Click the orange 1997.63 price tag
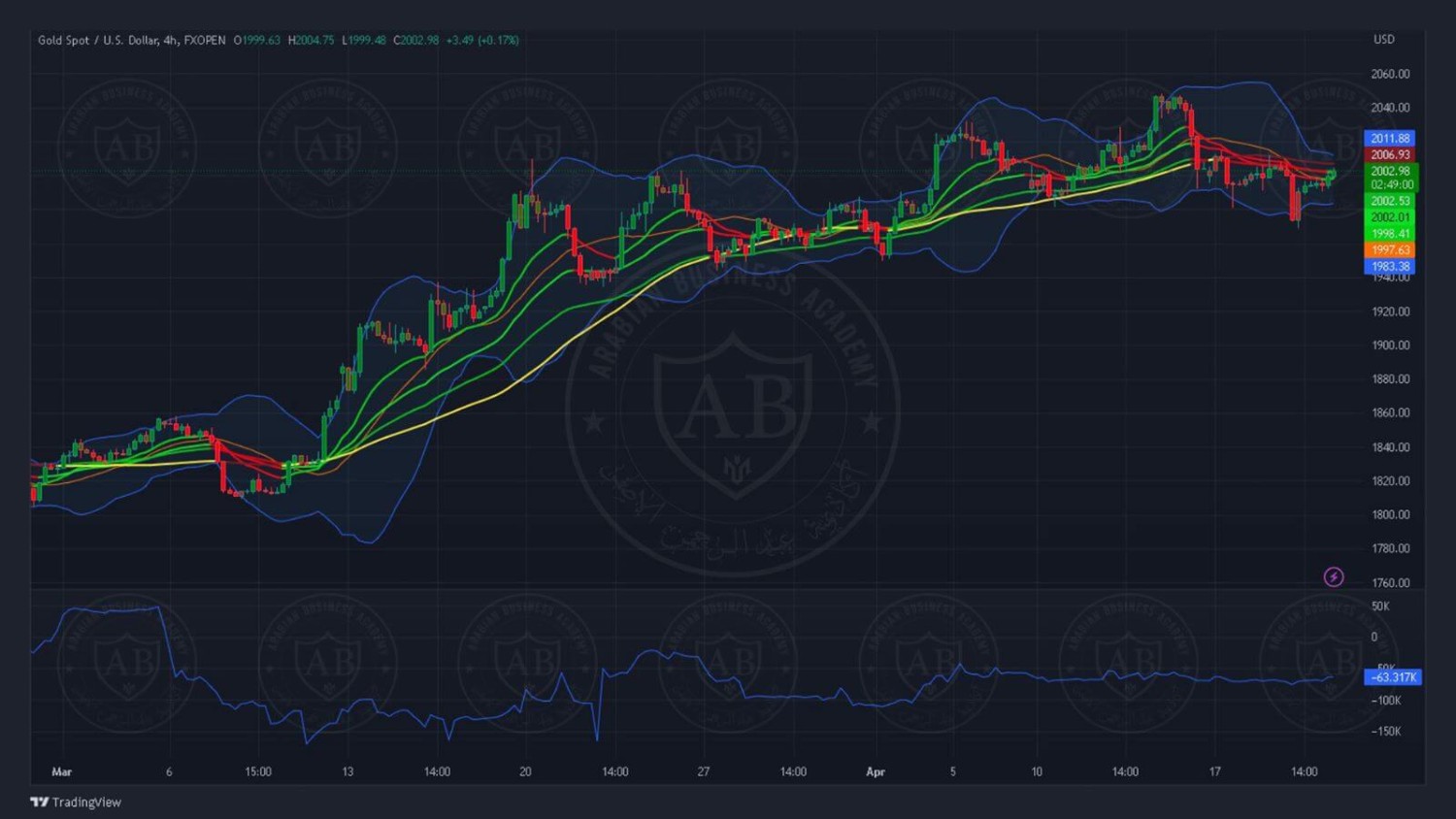 pyautogui.click(x=1390, y=250)
